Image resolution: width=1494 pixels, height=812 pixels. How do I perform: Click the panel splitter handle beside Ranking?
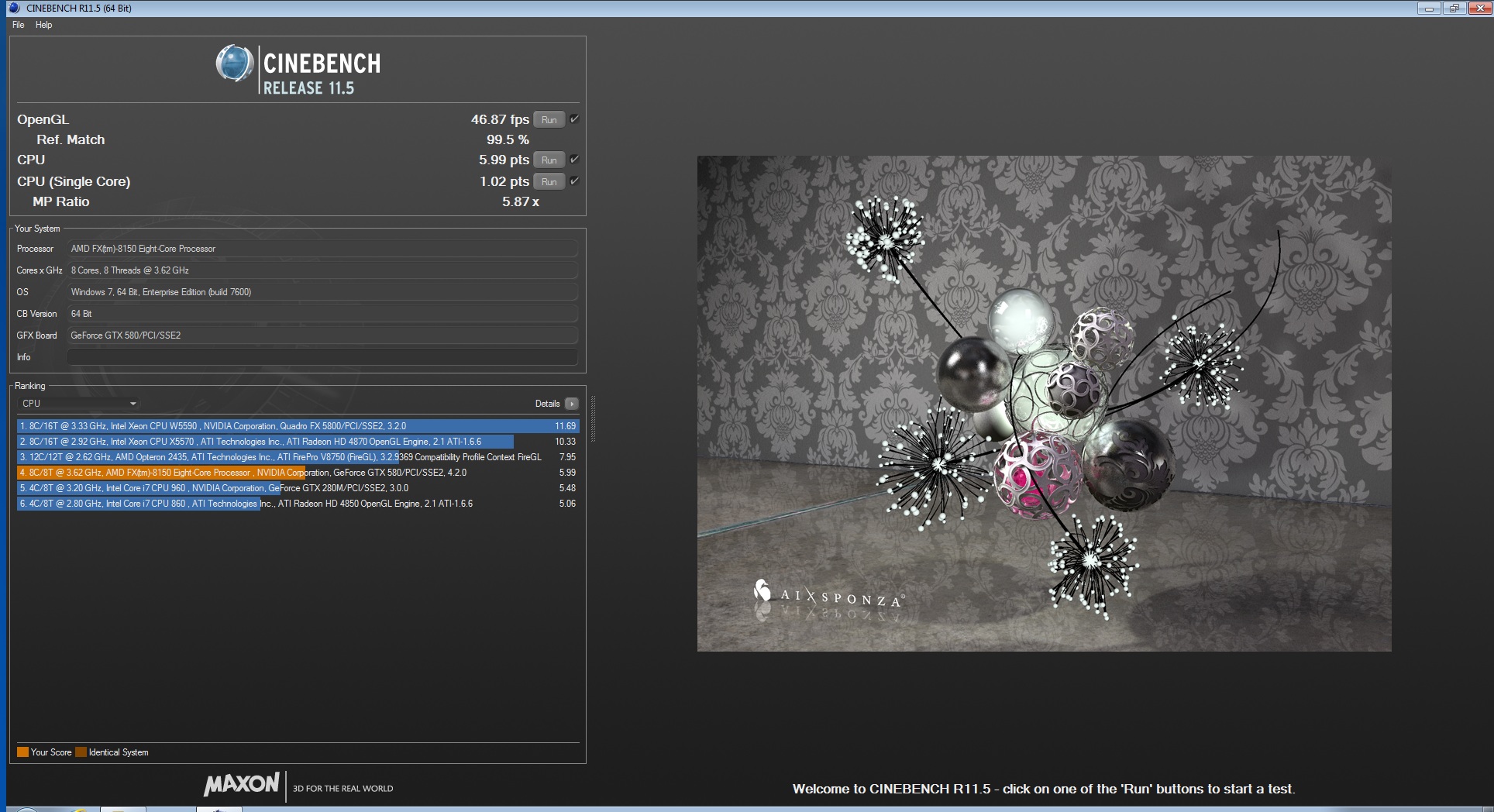593,419
